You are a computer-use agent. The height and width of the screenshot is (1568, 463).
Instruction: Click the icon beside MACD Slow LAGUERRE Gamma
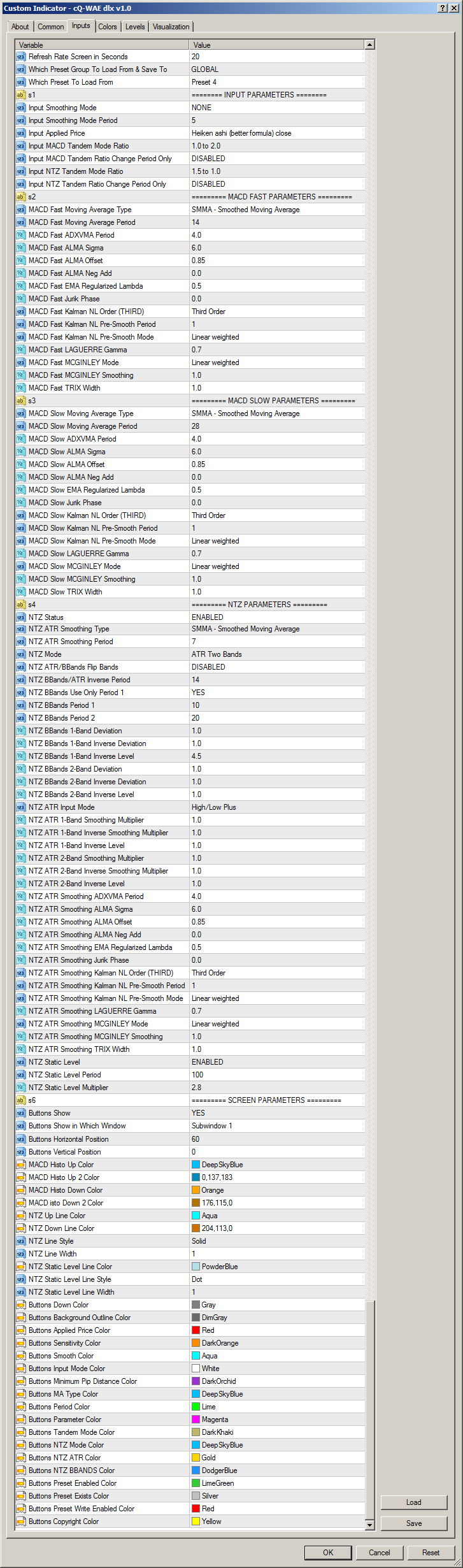click(21, 554)
